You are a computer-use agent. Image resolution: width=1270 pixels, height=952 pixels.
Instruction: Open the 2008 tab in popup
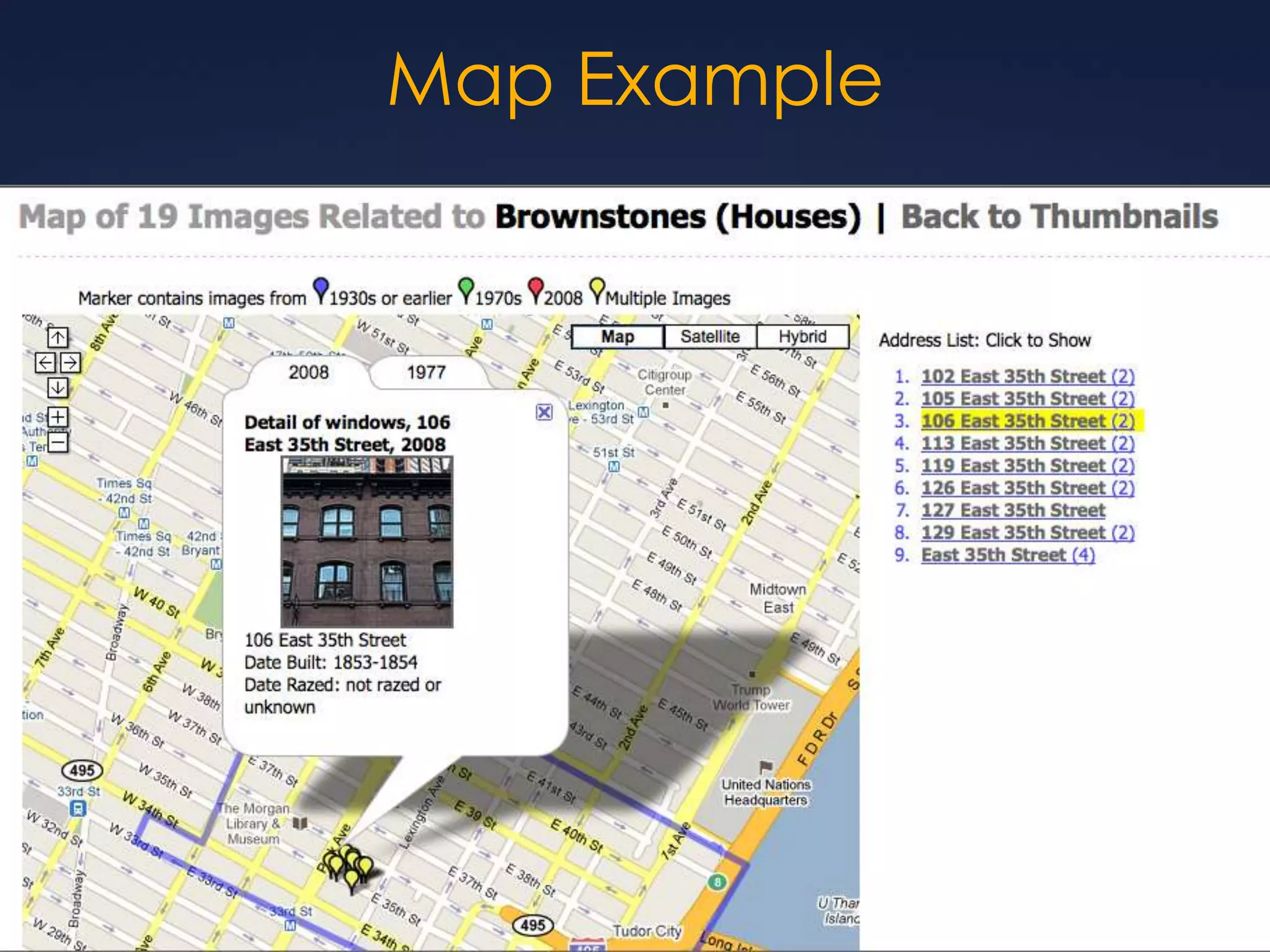click(309, 372)
